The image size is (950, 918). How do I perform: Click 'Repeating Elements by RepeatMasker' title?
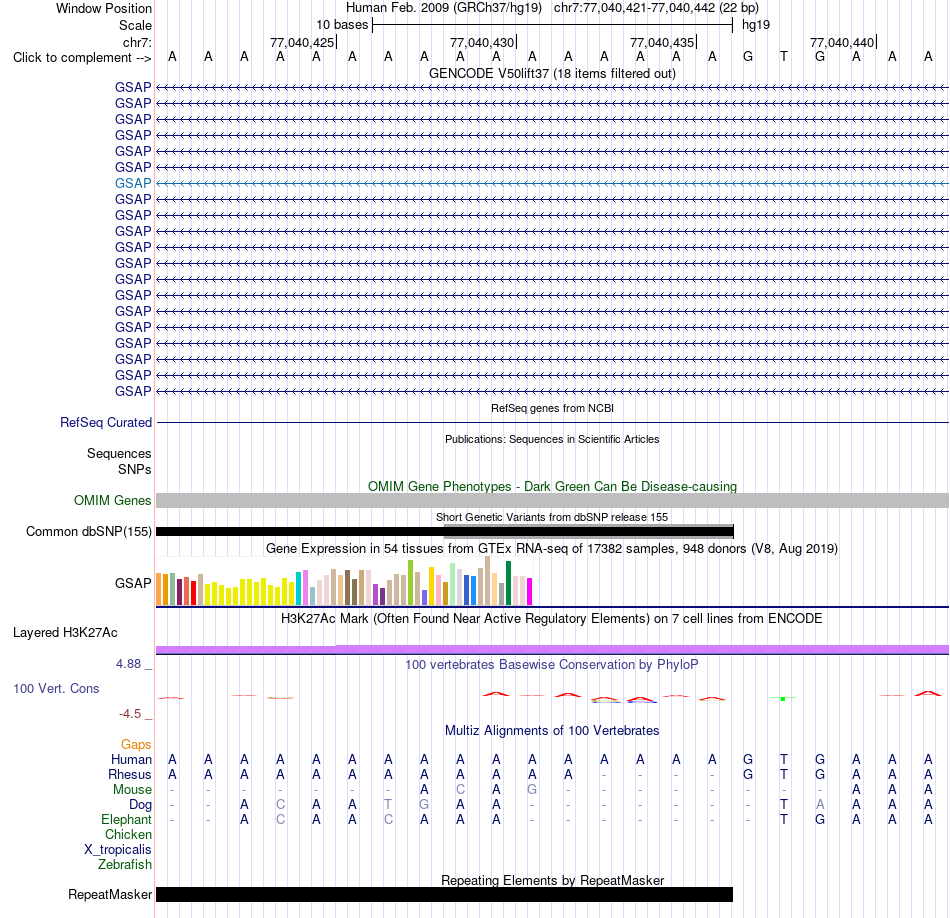pyautogui.click(x=552, y=880)
